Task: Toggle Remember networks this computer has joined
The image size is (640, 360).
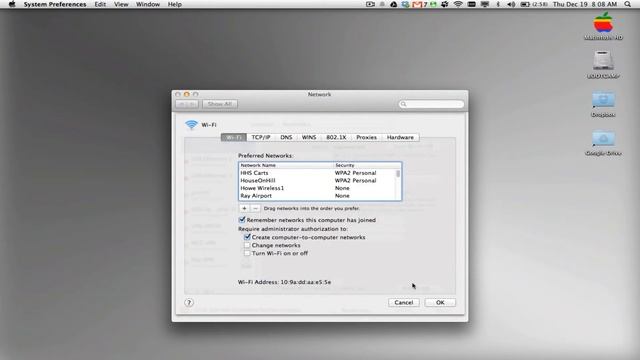Action: pyautogui.click(x=242, y=220)
